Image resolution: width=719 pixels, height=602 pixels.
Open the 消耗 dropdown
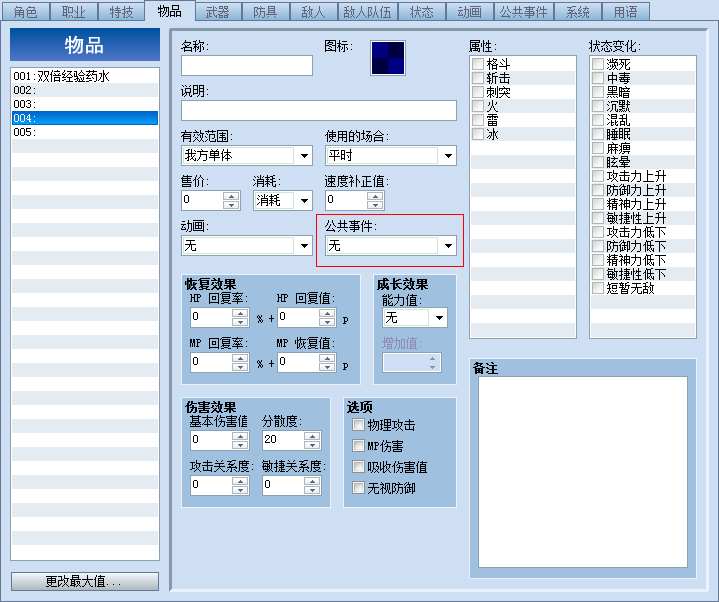[x=282, y=200]
